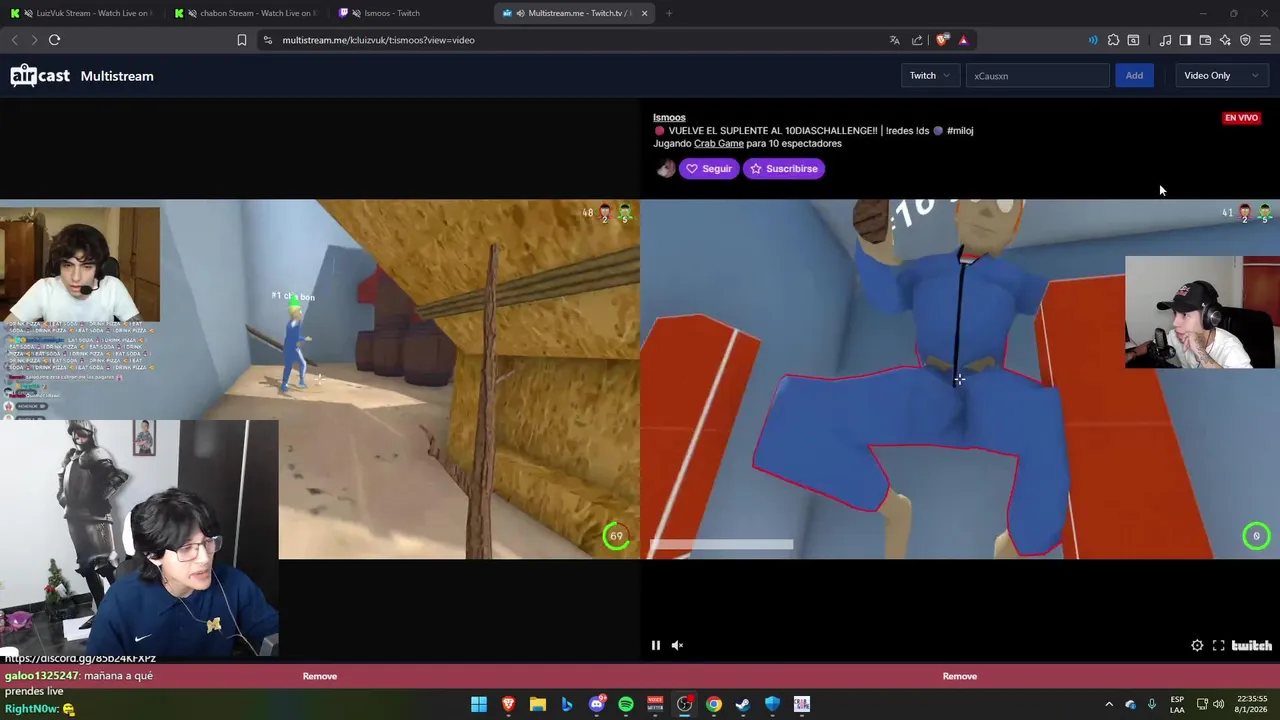1280x720 pixels.
Task: Open Steam from the taskbar
Action: pos(743,704)
